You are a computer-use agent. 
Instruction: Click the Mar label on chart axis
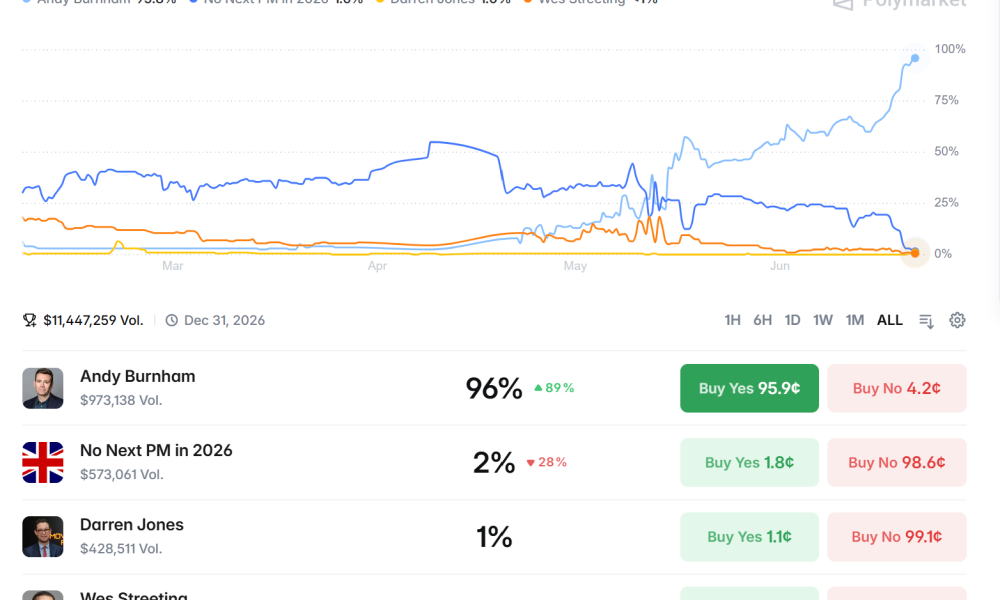point(172,266)
